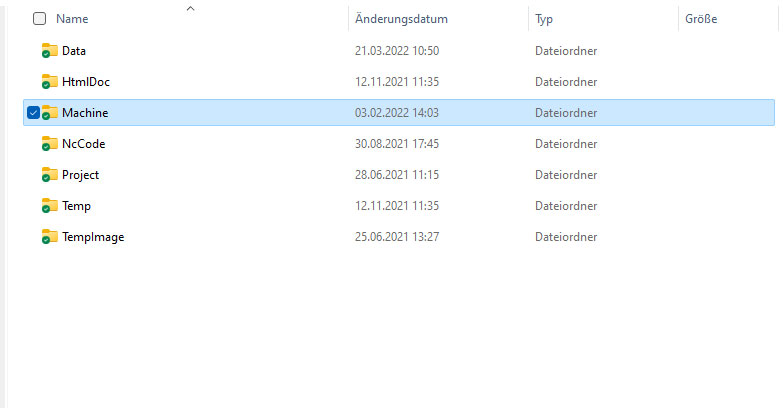Sort by Größe column header

coord(701,19)
